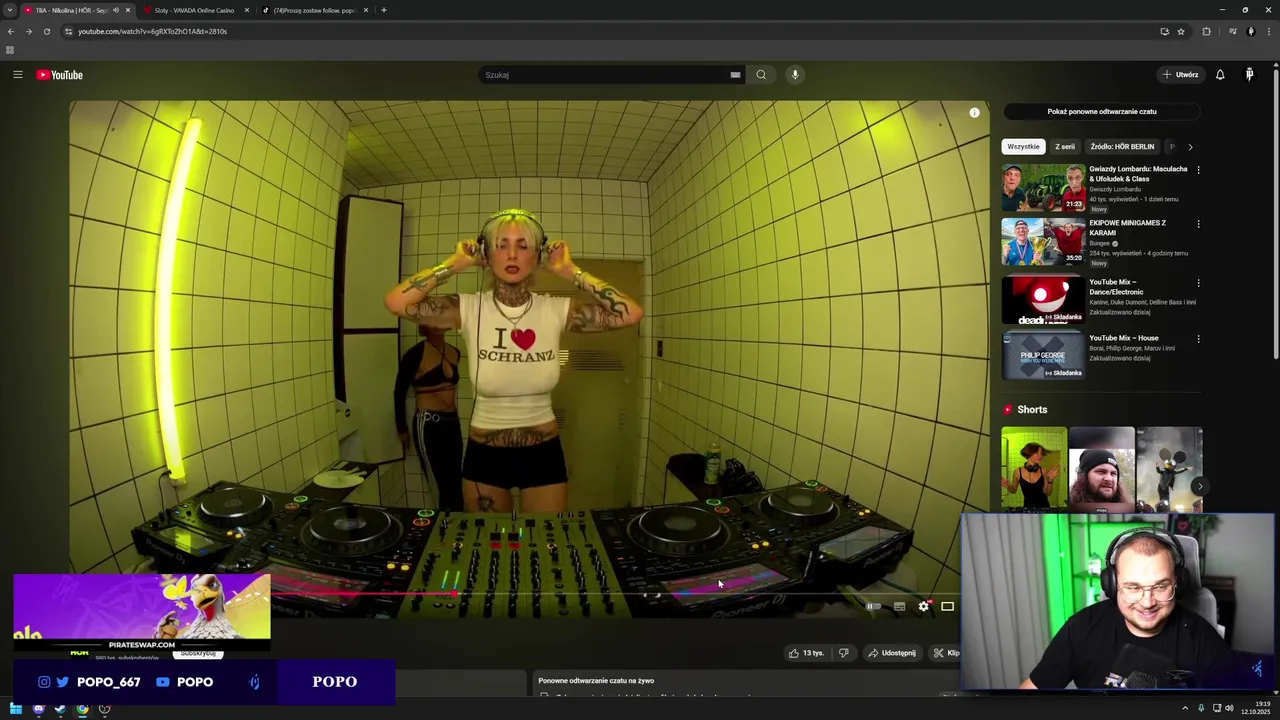Go back in browser history
The height and width of the screenshot is (720, 1280).
[x=11, y=31]
